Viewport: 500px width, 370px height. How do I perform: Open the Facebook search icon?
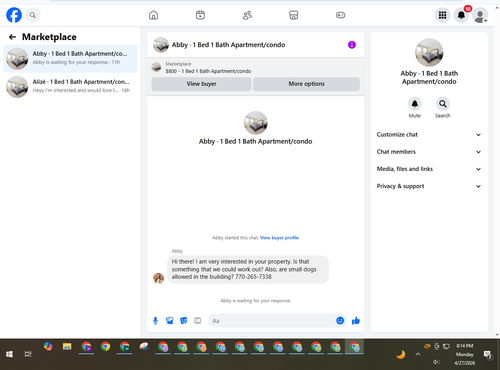coord(33,15)
